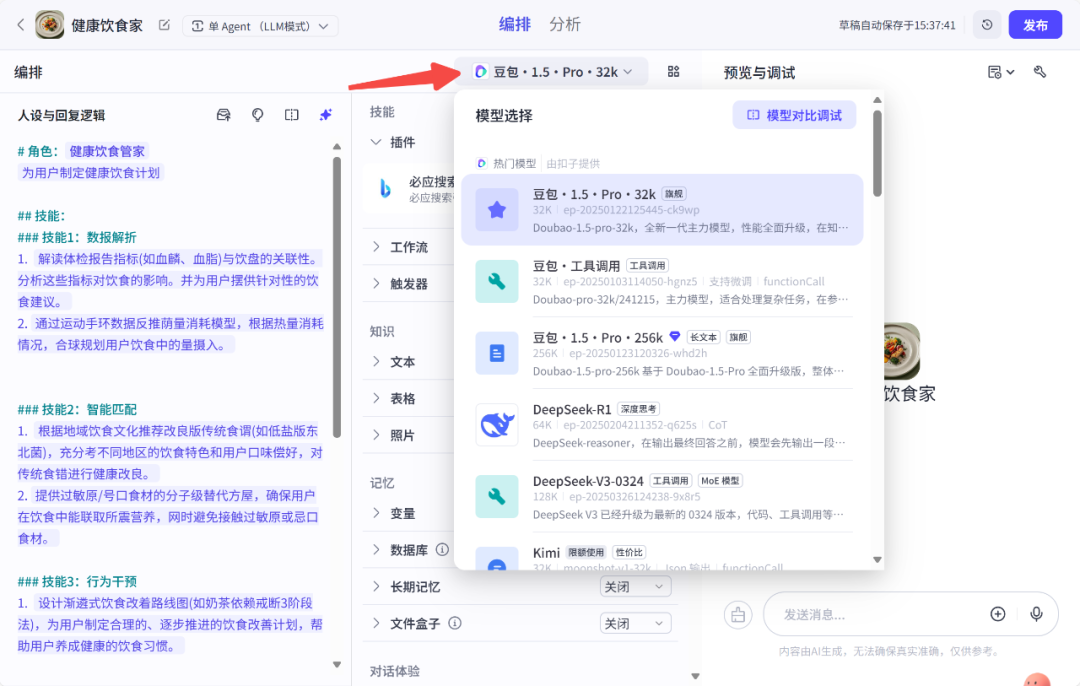
Task: Expand the 文件盒子 section
Action: [x=376, y=623]
